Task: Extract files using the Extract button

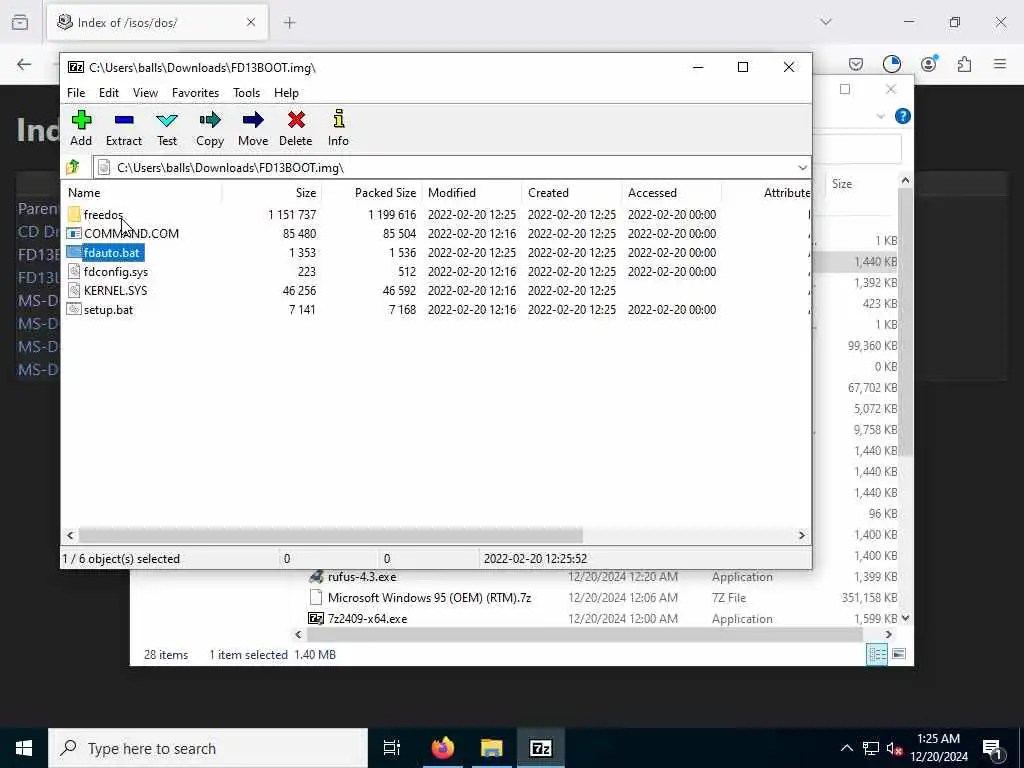Action: pos(123,128)
